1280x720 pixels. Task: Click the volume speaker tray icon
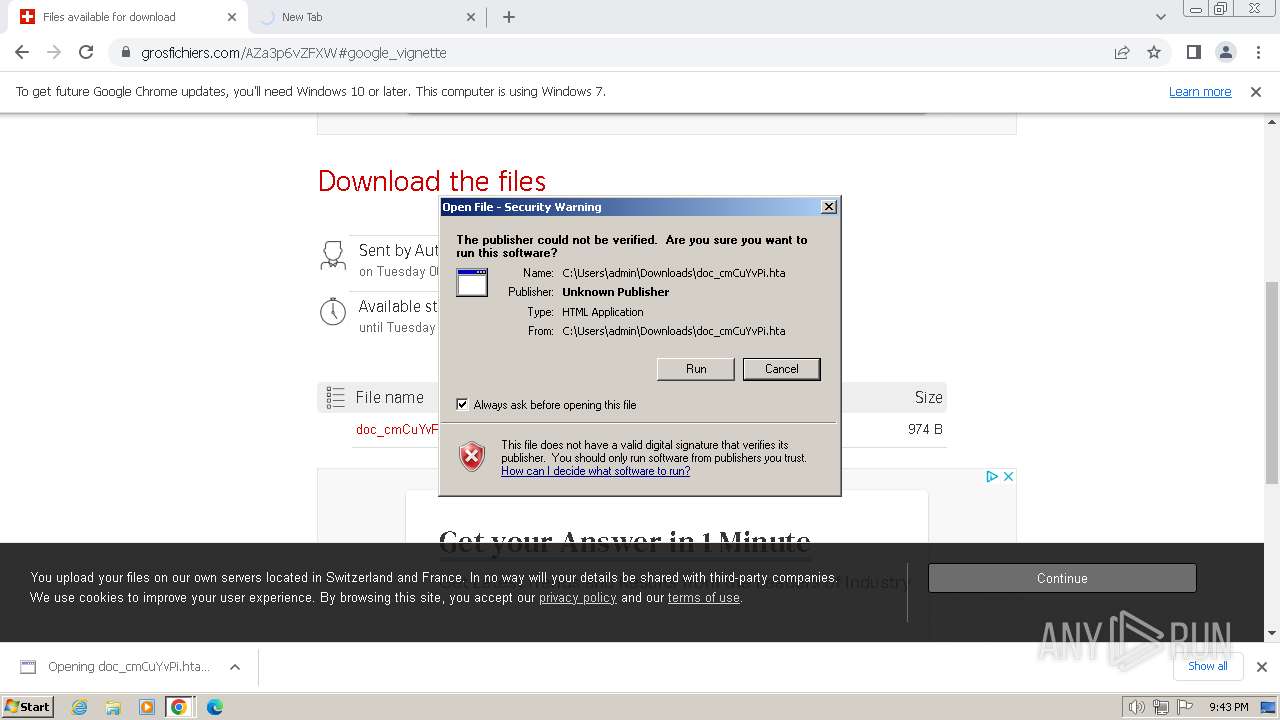pyautogui.click(x=1137, y=707)
